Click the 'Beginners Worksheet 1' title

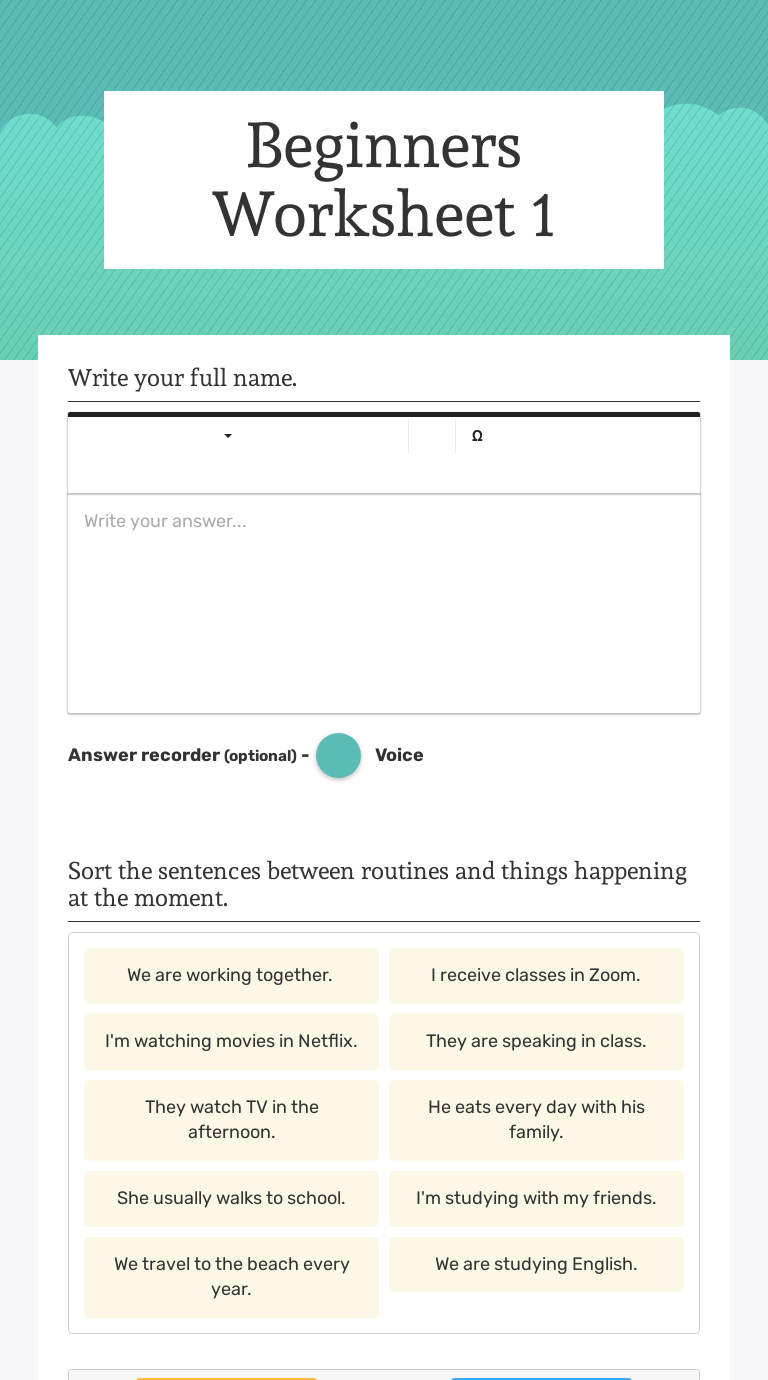tap(384, 180)
